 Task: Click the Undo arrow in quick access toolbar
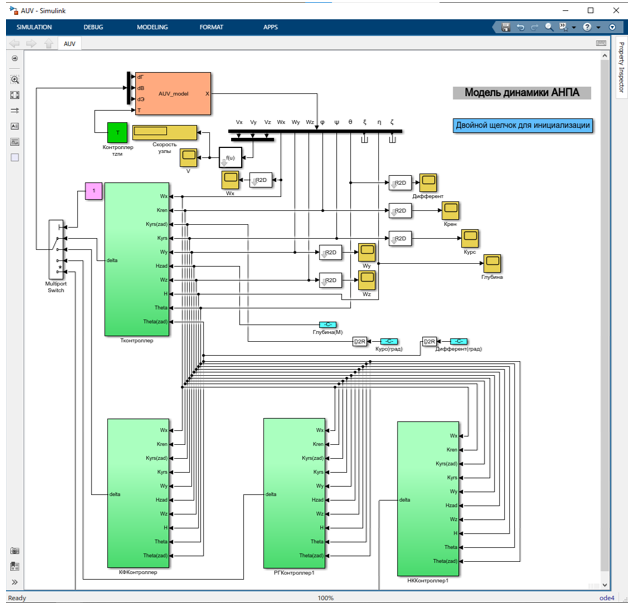tap(520, 27)
